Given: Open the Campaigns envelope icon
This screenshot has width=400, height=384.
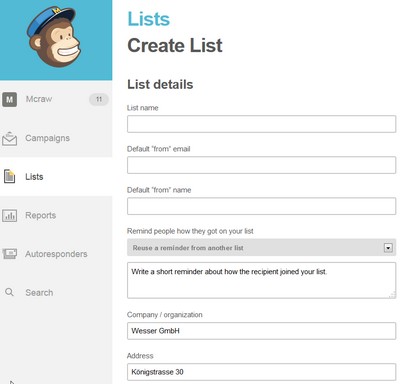Looking at the screenshot, I should (x=9, y=138).
